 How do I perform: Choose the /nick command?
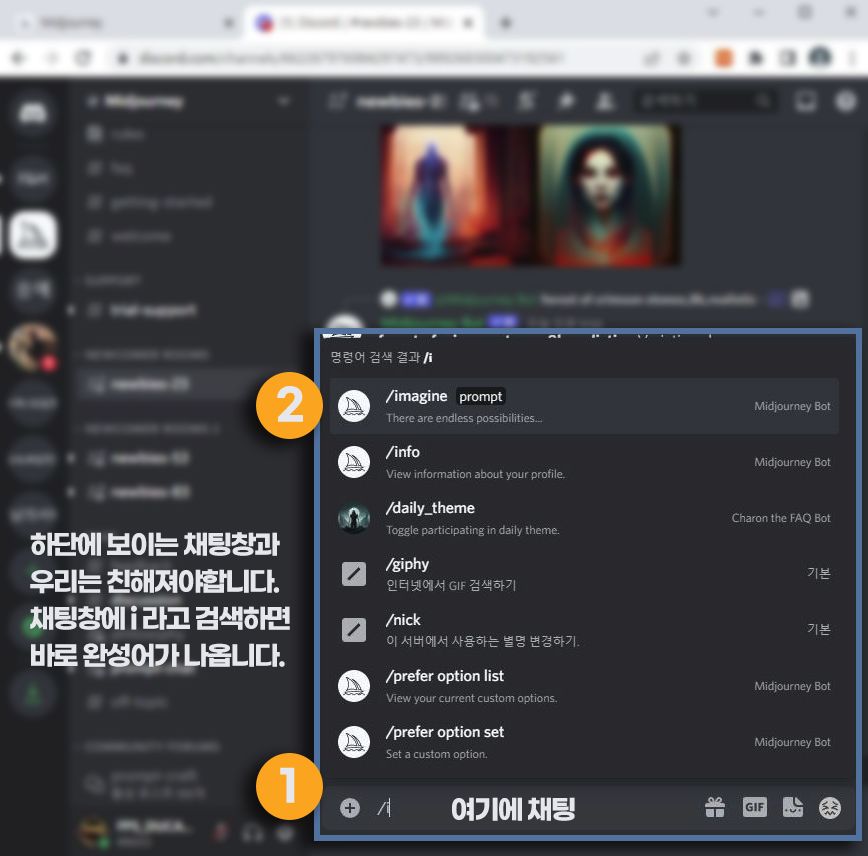[x=583, y=630]
